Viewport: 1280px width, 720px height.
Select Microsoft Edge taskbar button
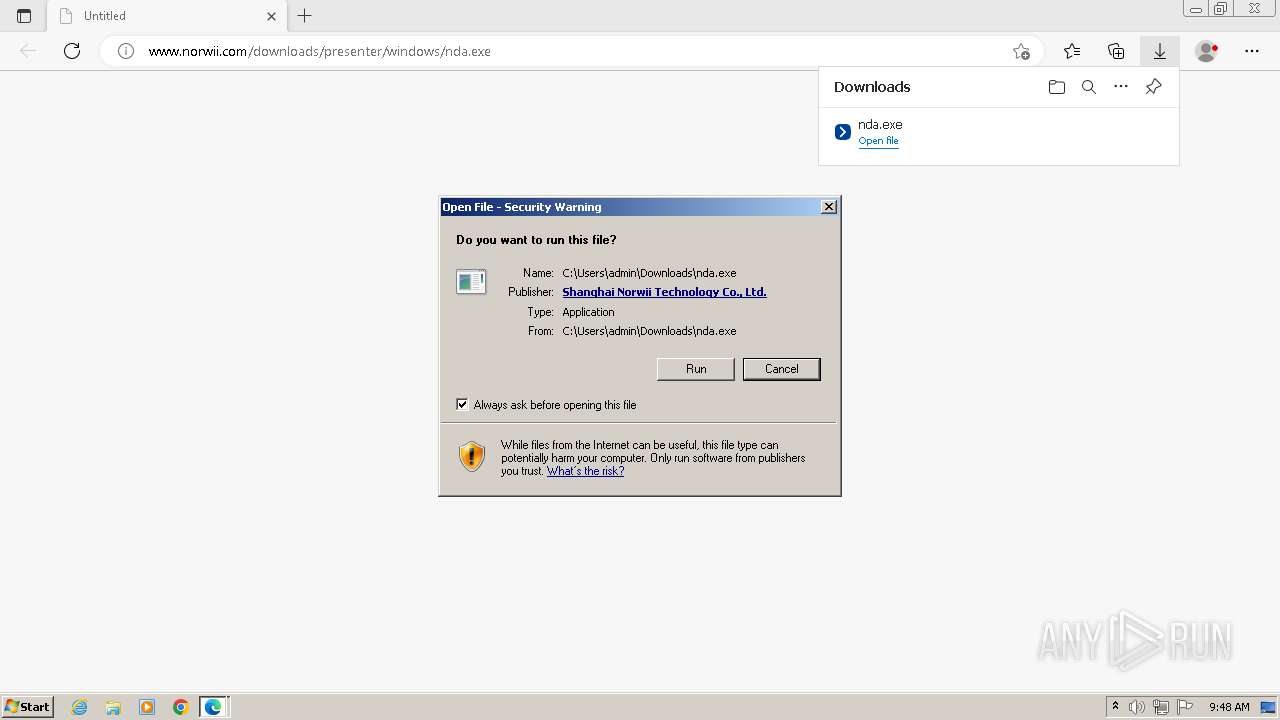[x=214, y=707]
